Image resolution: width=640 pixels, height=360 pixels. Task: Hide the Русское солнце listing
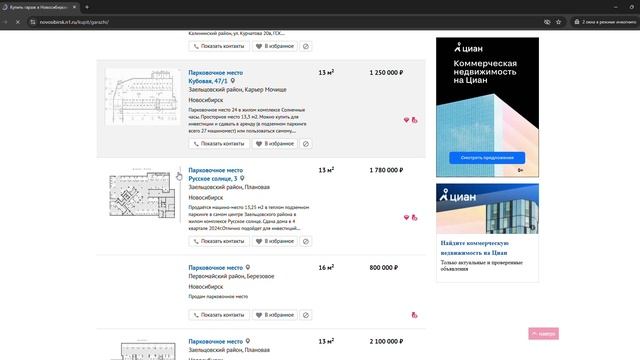pyautogui.click(x=306, y=241)
